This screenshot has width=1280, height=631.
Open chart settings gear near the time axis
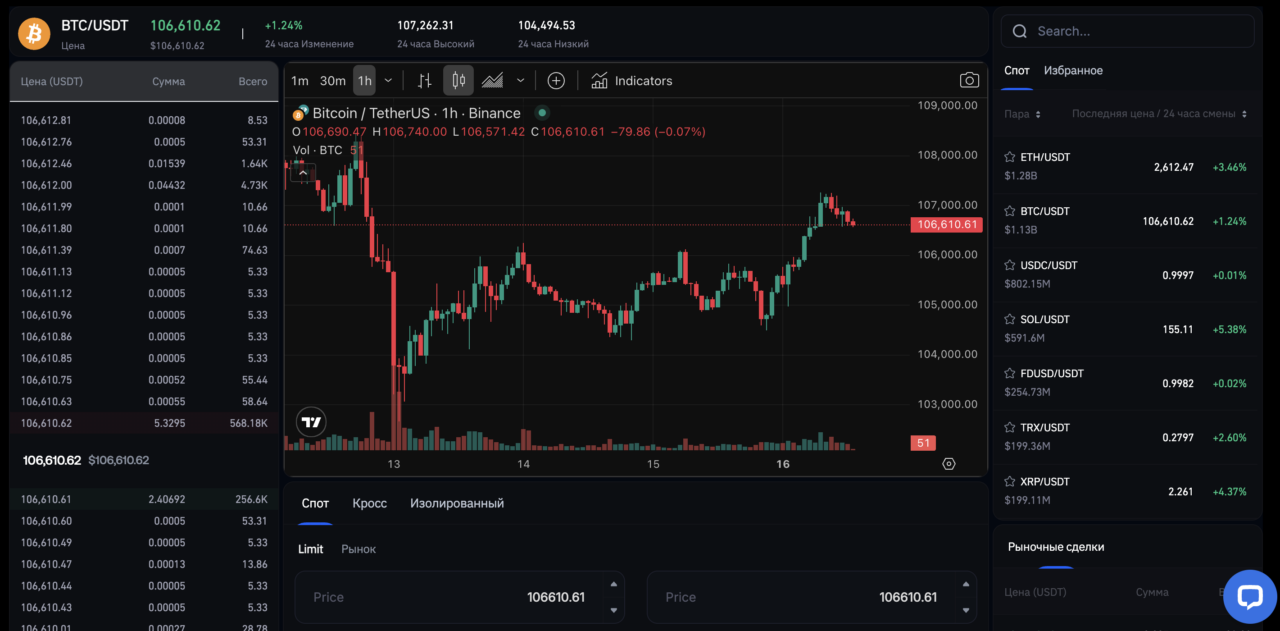(x=948, y=464)
